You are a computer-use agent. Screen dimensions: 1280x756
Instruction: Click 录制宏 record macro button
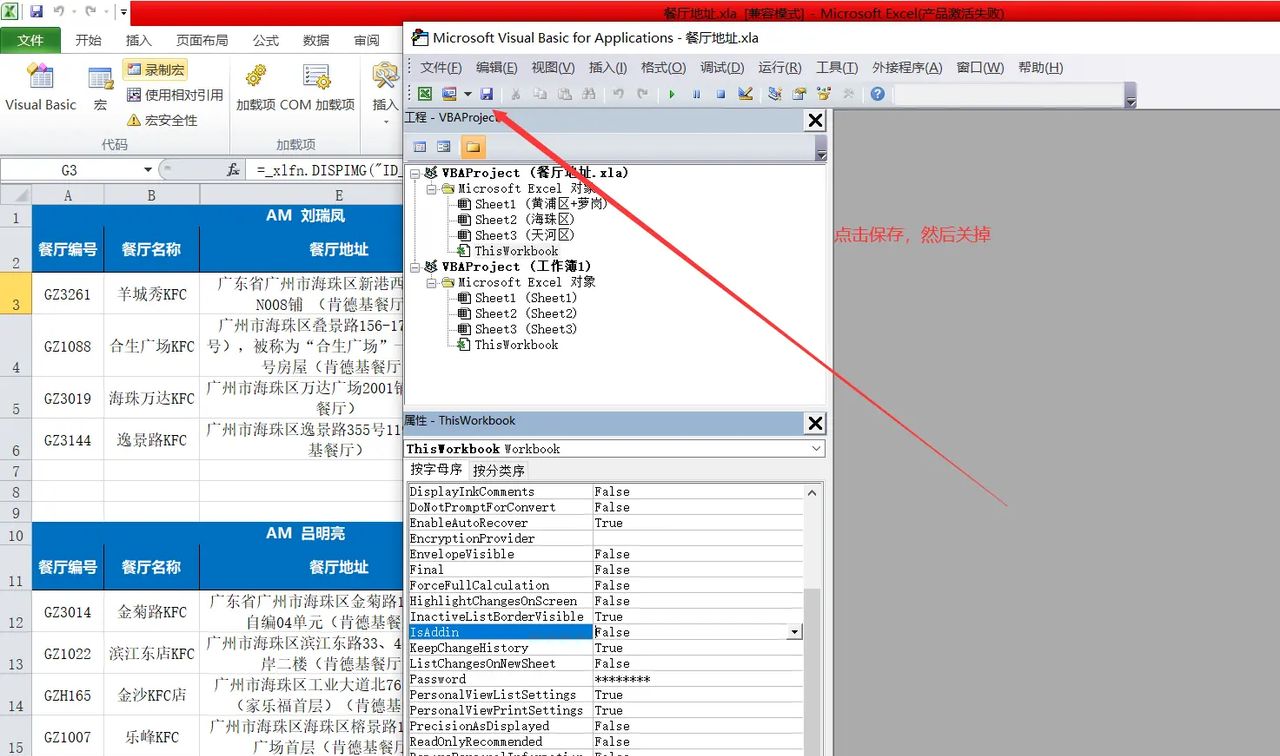[x=154, y=70]
